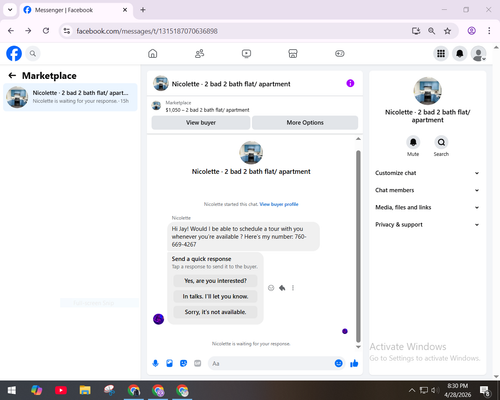
Task: Focus the Aa message input field
Action: click(x=271, y=363)
